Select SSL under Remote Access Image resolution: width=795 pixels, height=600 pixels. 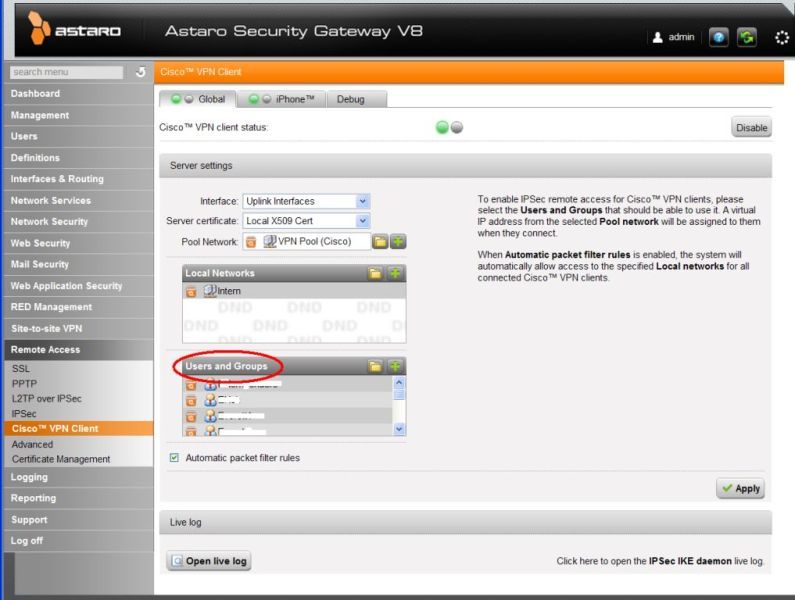tap(79, 369)
